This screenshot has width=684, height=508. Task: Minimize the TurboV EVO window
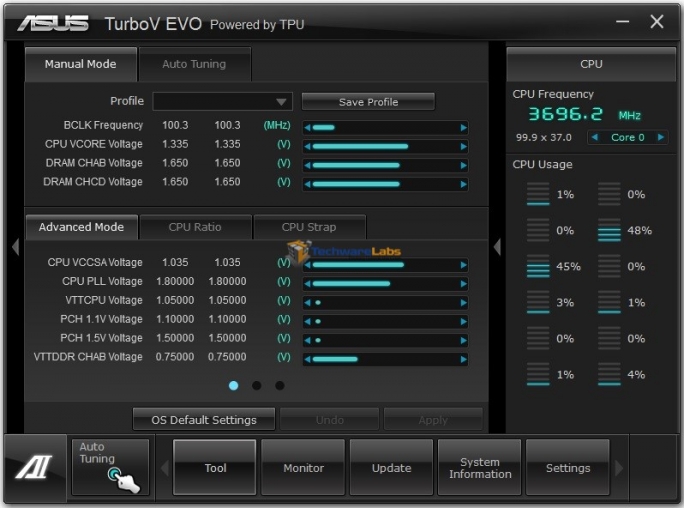[622, 21]
